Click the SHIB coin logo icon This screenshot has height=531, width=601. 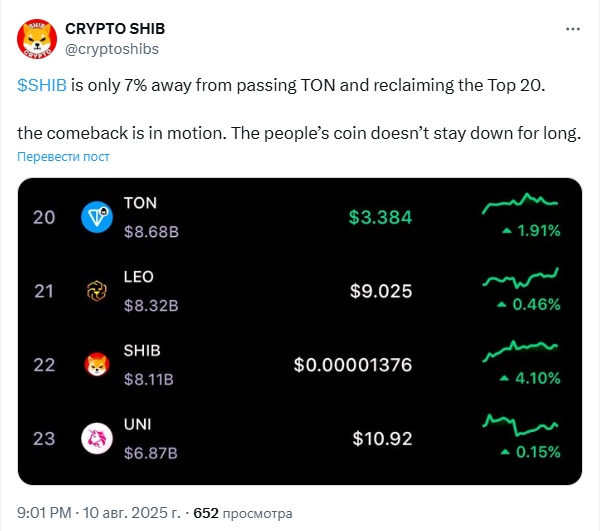point(97,365)
